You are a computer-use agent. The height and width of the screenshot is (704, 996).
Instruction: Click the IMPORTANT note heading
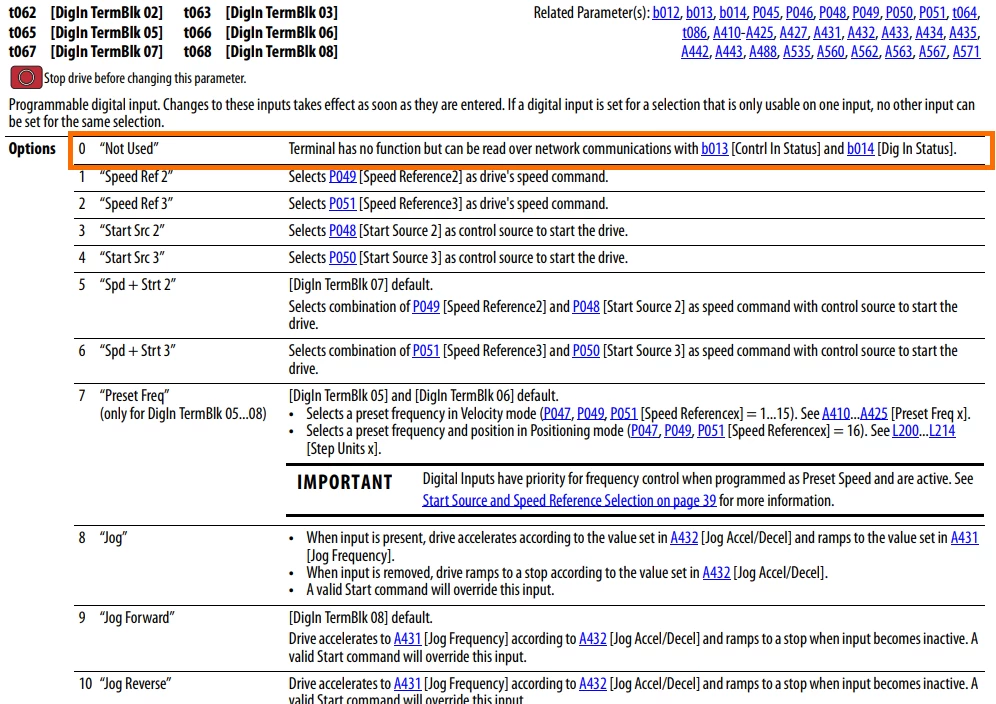coord(345,482)
